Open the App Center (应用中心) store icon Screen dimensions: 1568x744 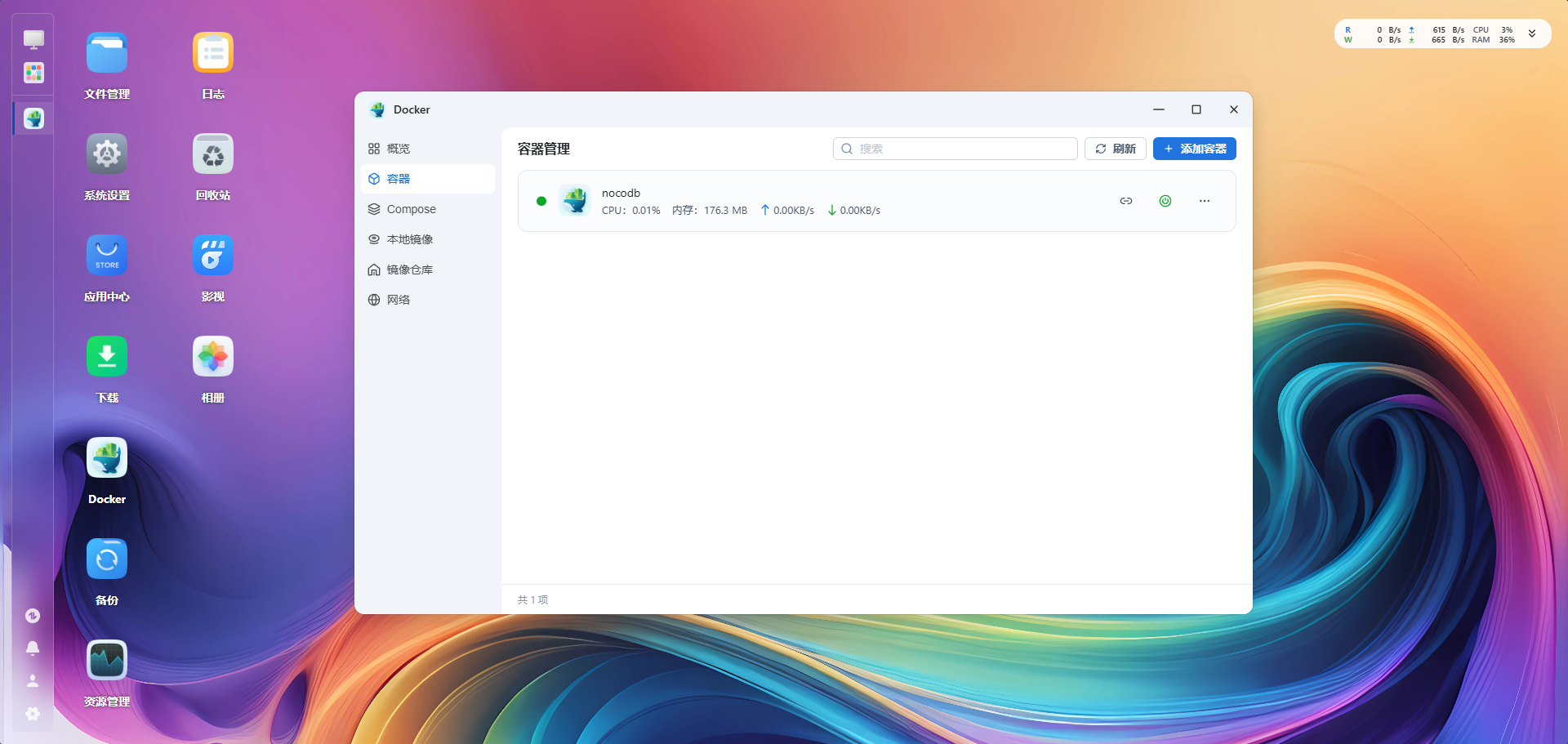click(x=107, y=256)
